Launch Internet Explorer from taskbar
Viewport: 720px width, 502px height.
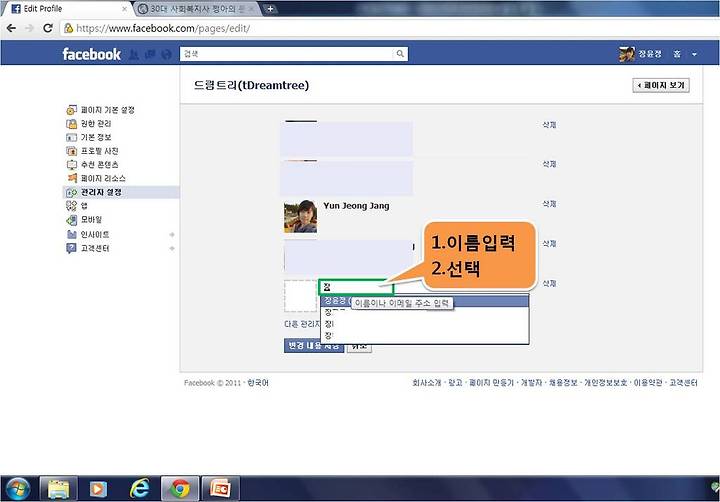pyautogui.click(x=139, y=489)
